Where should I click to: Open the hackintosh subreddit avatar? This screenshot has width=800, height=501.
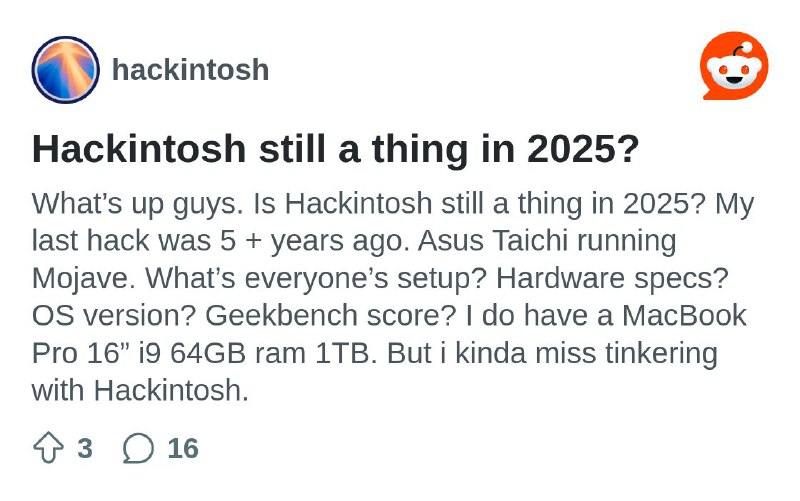pos(66,69)
